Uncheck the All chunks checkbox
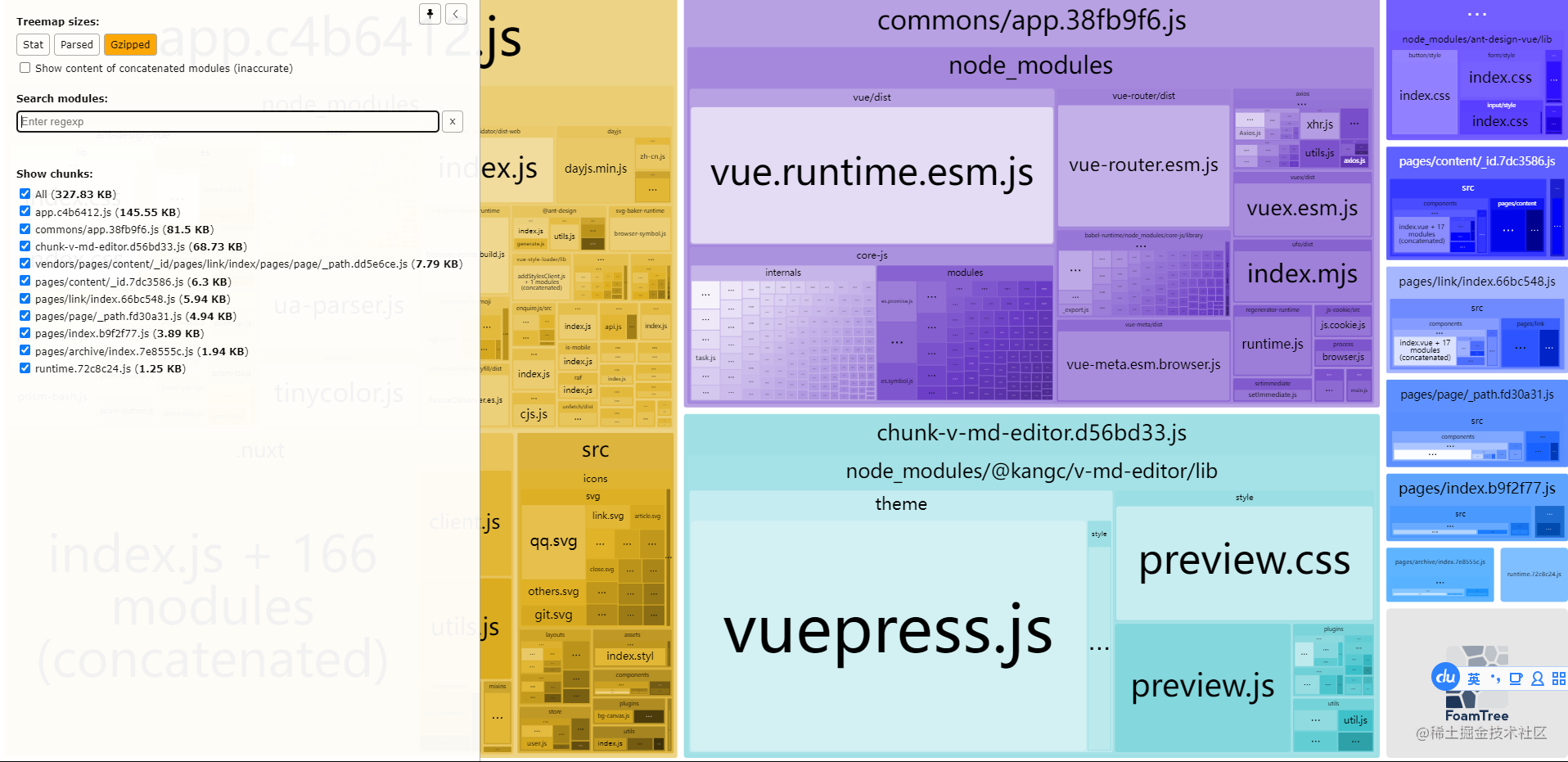This screenshot has width=1568, height=762. point(25,194)
